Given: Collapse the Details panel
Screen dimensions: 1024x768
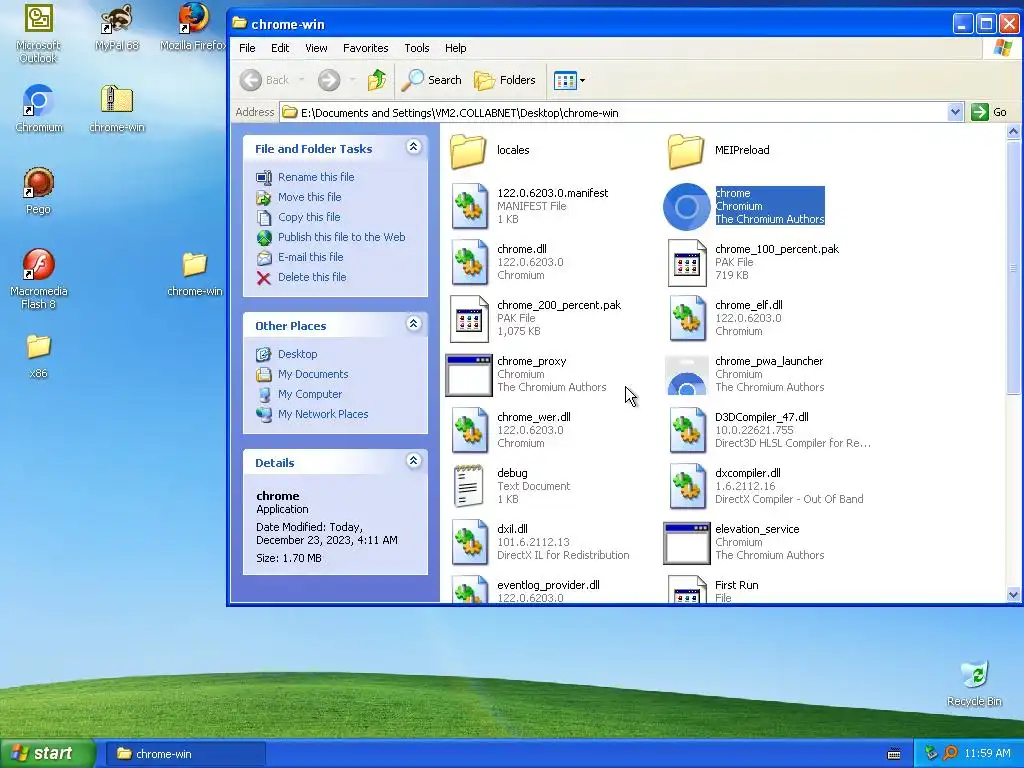Looking at the screenshot, I should point(413,461).
